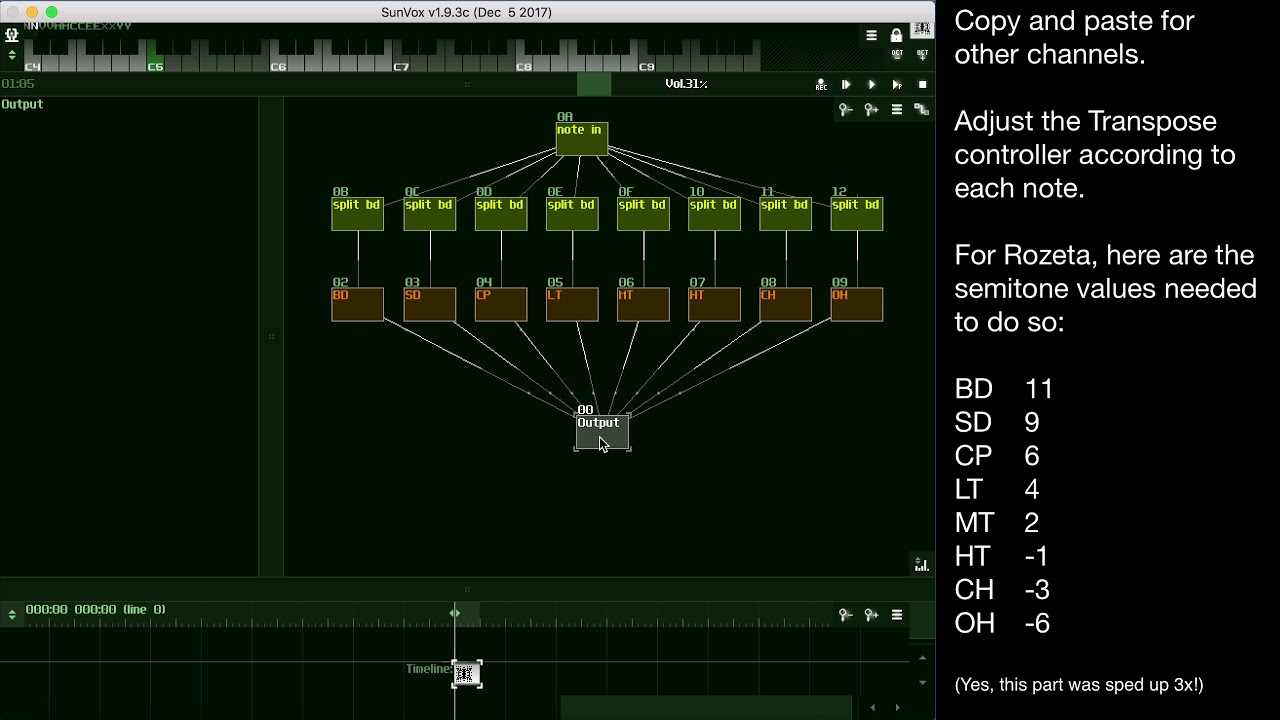The width and height of the screenshot is (1280, 720).
Task: Select the split bd module 0B
Action: pyautogui.click(x=357, y=214)
